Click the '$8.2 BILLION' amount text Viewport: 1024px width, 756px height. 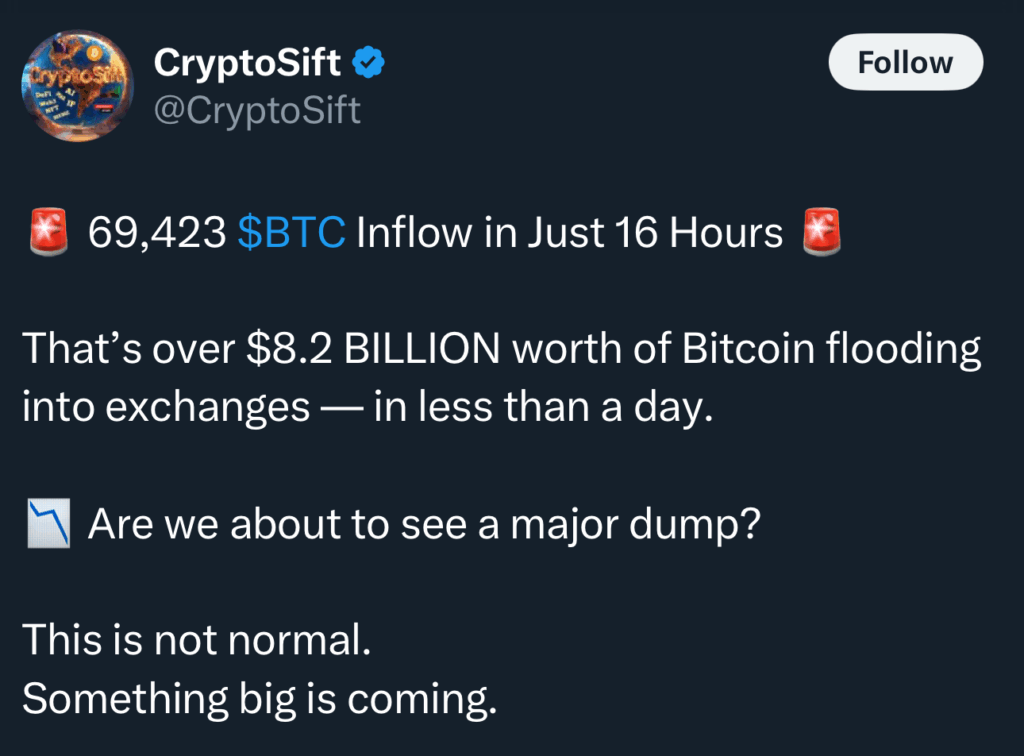pyautogui.click(x=373, y=349)
